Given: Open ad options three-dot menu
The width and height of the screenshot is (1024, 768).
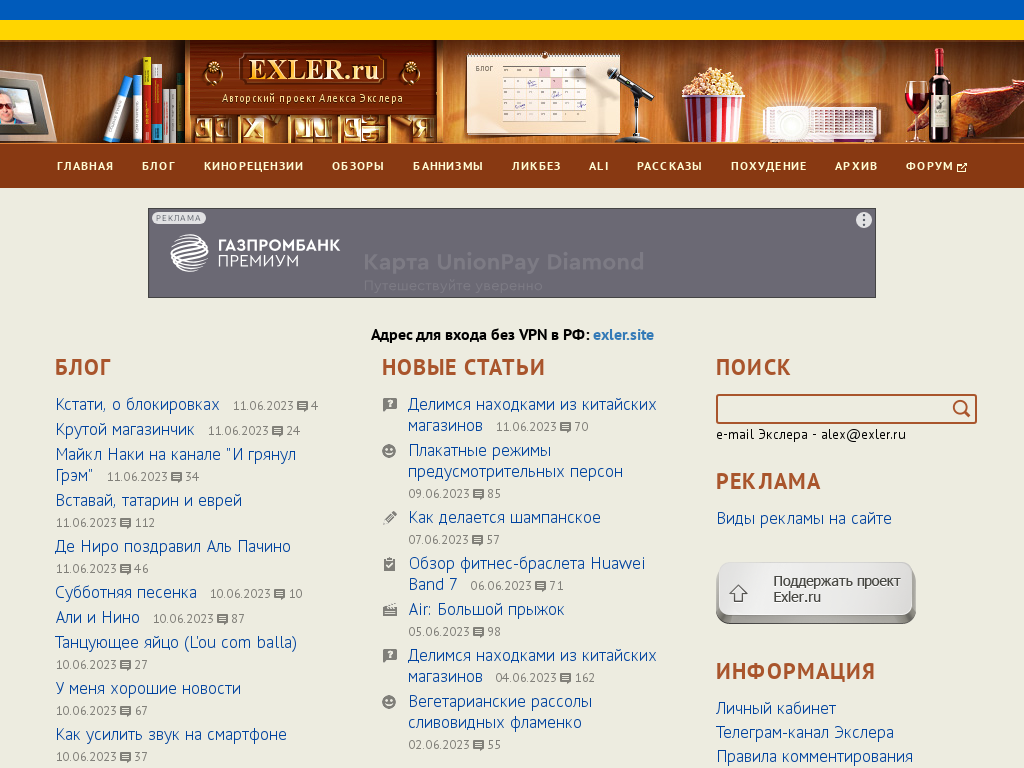Looking at the screenshot, I should pos(863,220).
